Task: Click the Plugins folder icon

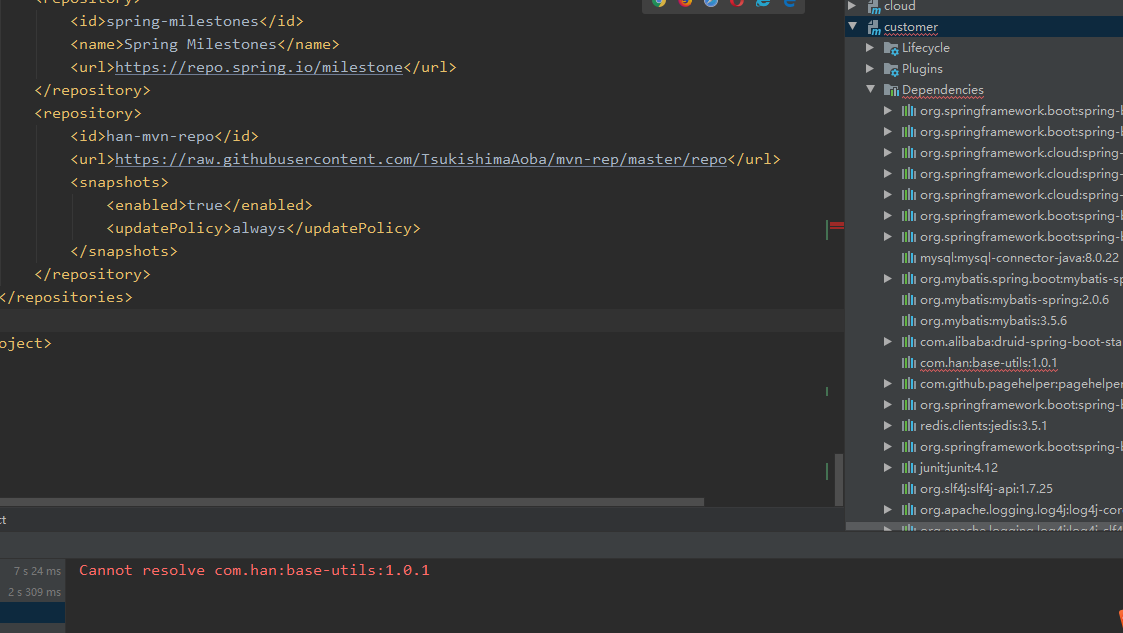Action: [892, 69]
